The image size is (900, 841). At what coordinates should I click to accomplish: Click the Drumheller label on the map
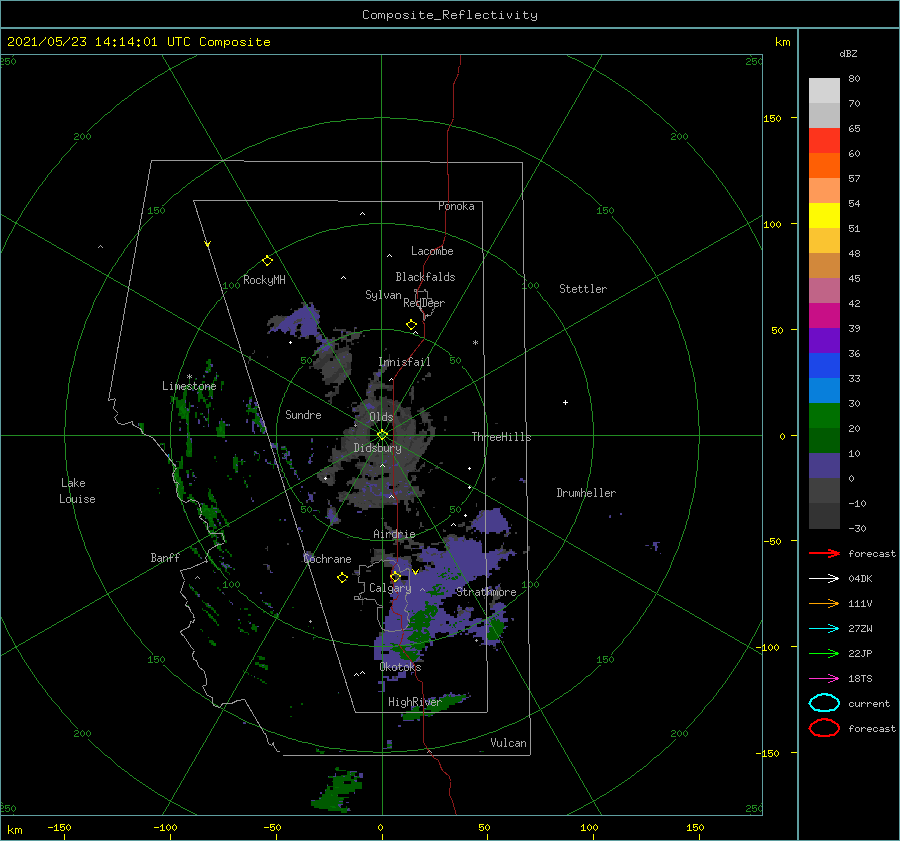point(586,493)
